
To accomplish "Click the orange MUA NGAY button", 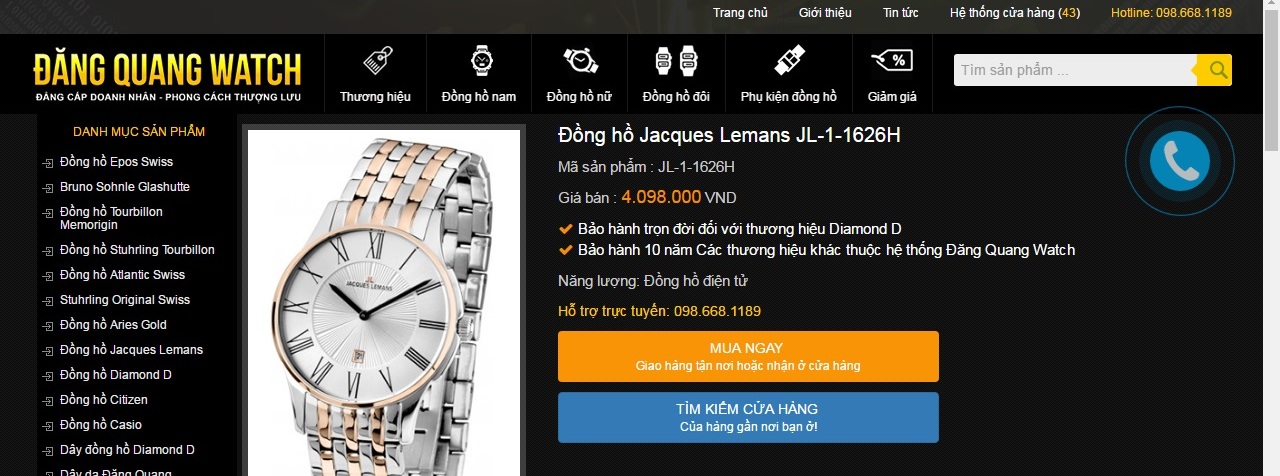I will 748,356.
